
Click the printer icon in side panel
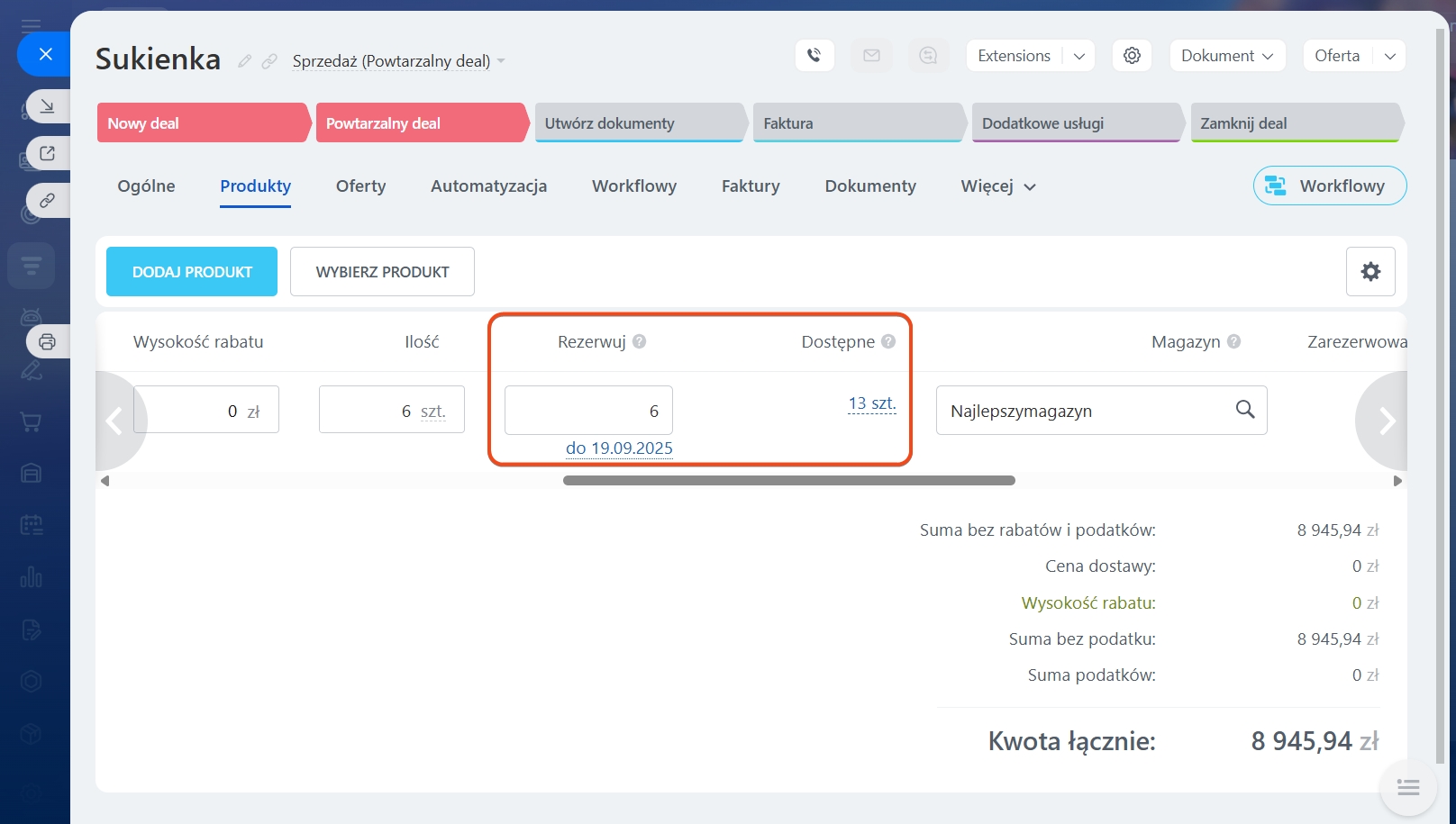[x=48, y=341]
